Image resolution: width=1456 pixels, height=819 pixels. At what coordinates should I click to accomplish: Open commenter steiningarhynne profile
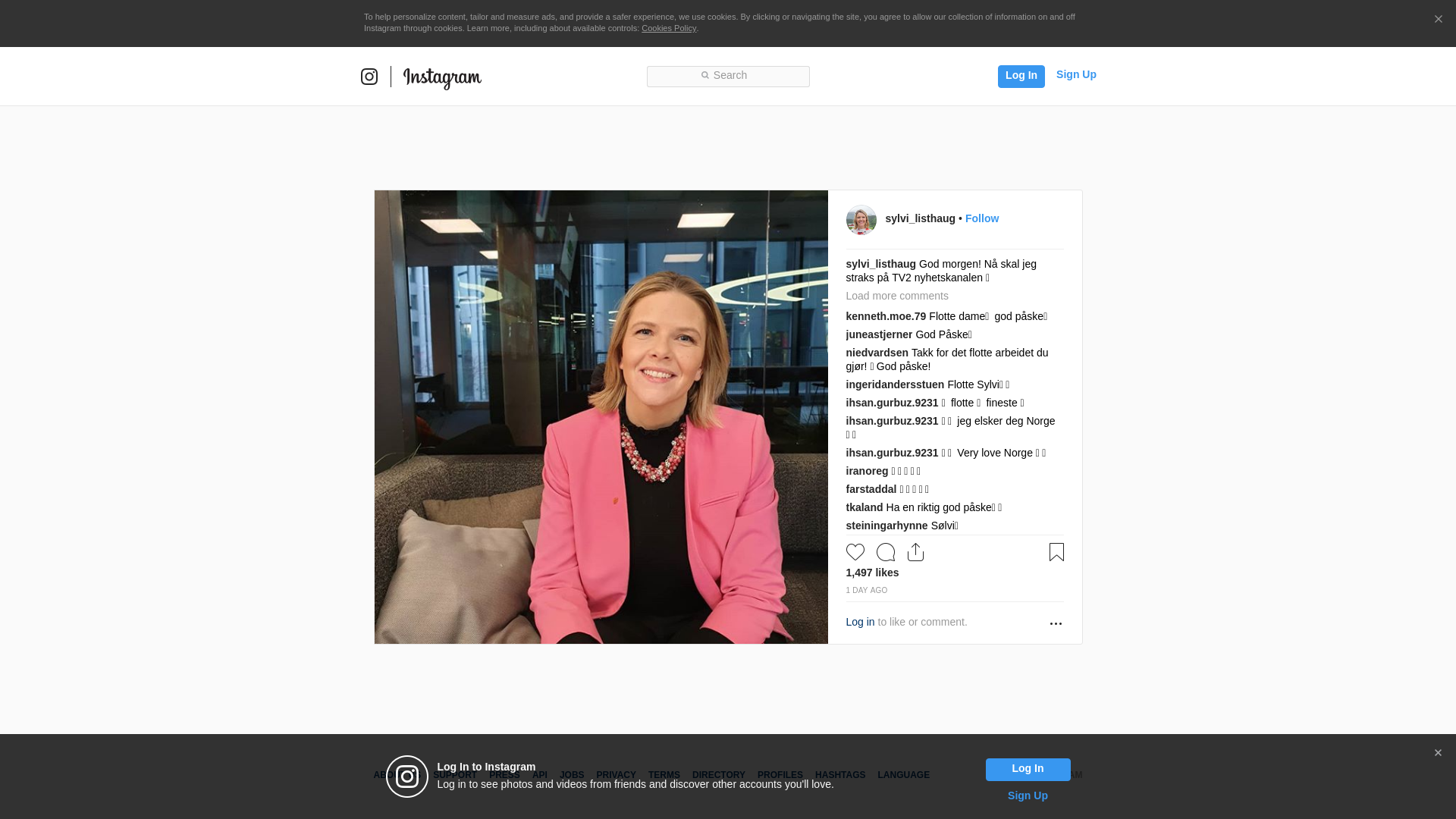(x=886, y=526)
